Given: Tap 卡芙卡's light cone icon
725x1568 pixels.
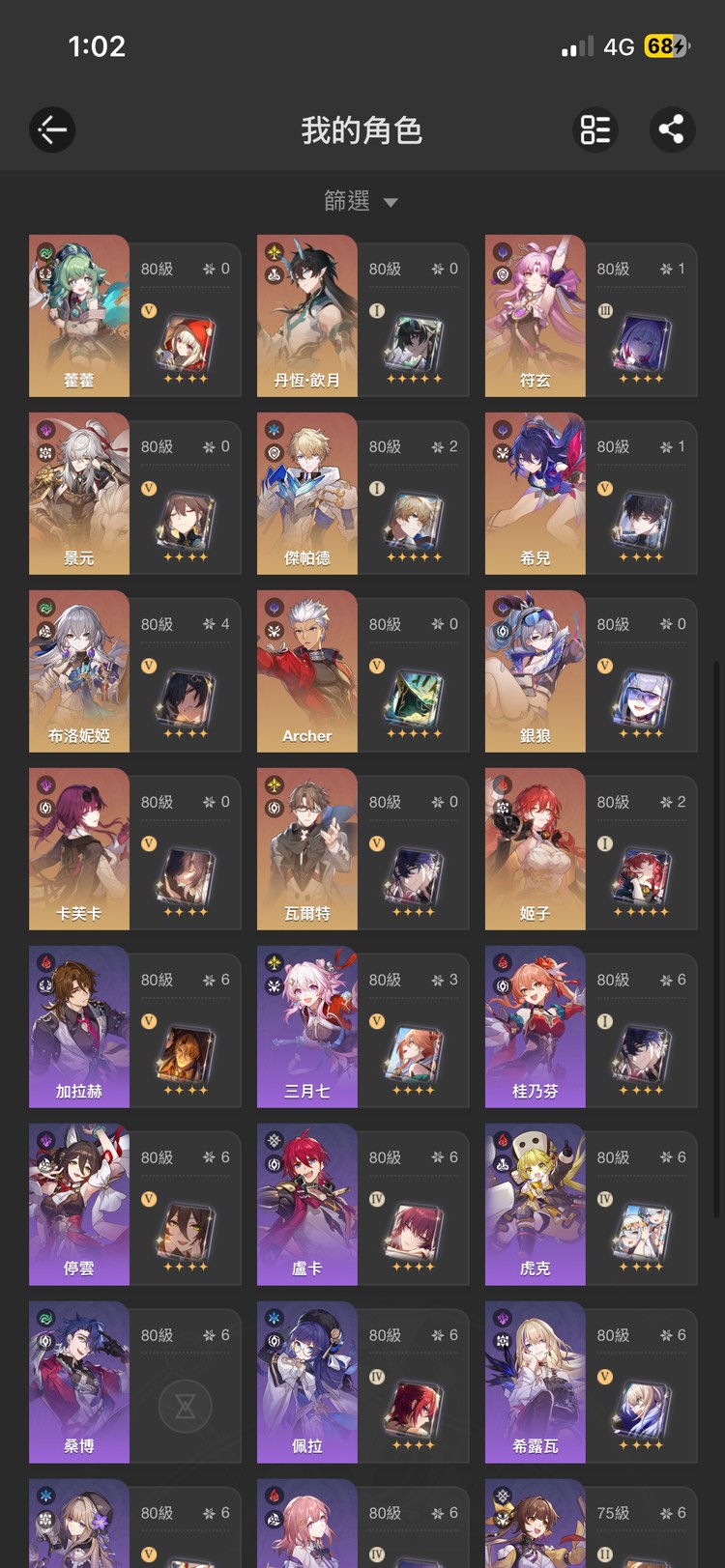Looking at the screenshot, I should click(x=185, y=875).
